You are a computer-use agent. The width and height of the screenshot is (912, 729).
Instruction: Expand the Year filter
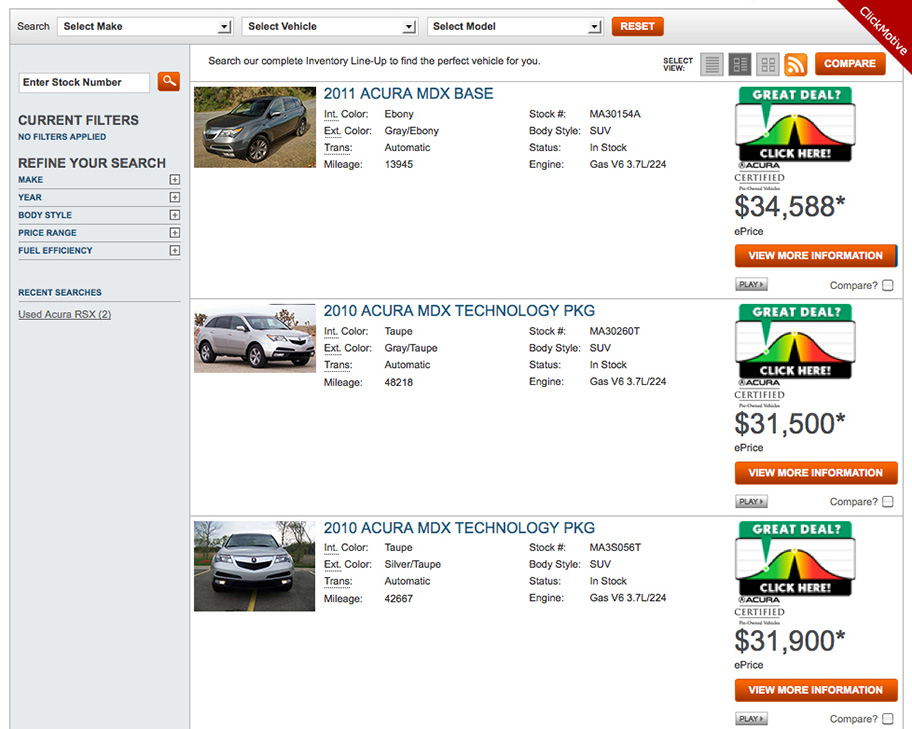tap(174, 197)
